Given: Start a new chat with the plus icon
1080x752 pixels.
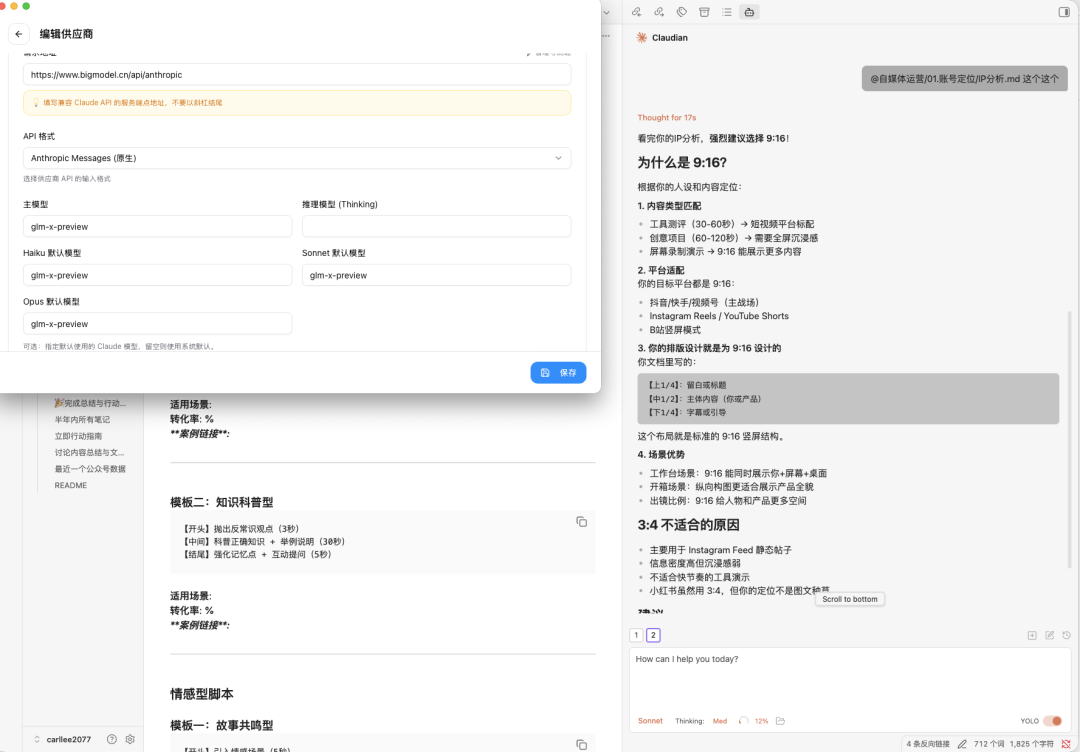Looking at the screenshot, I should 1031,634.
